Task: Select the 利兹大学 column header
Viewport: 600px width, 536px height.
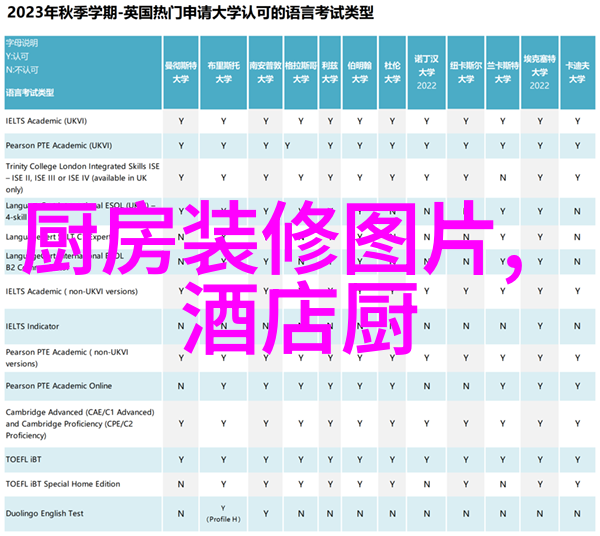Action: pos(330,72)
